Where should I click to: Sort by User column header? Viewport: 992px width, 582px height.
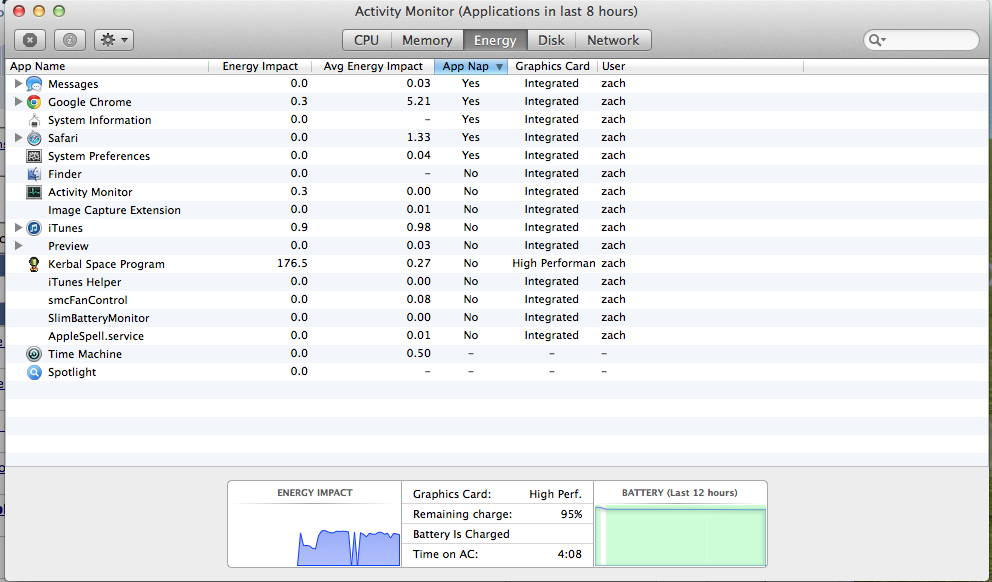point(700,66)
